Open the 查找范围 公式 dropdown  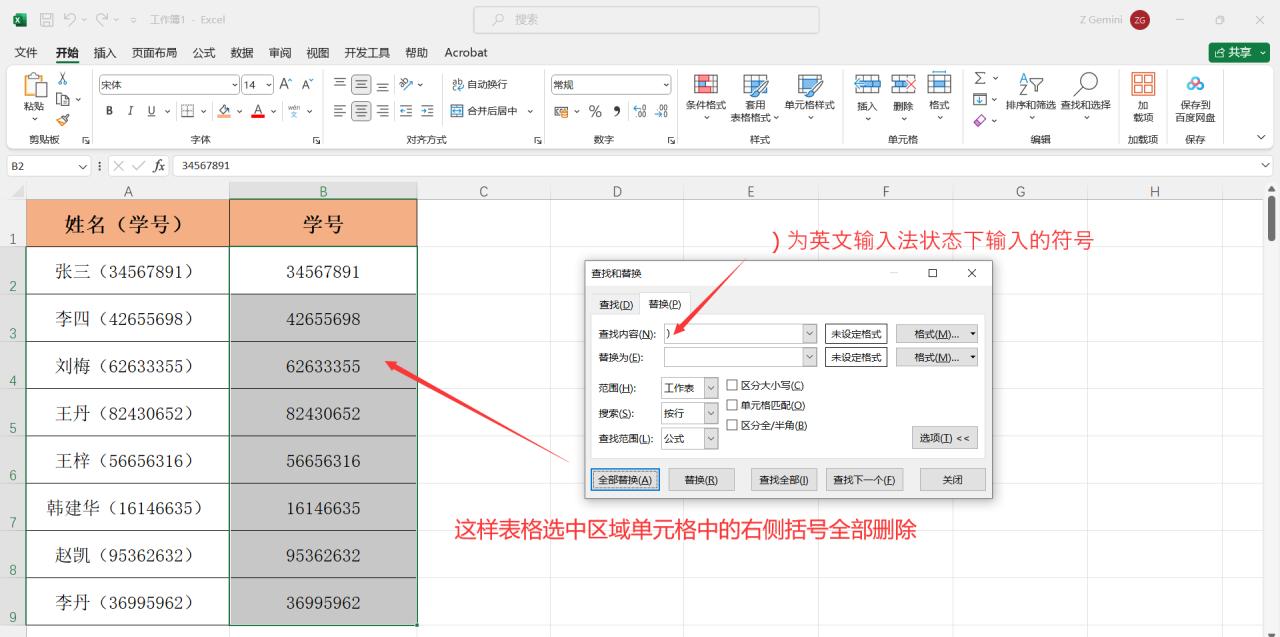[711, 438]
